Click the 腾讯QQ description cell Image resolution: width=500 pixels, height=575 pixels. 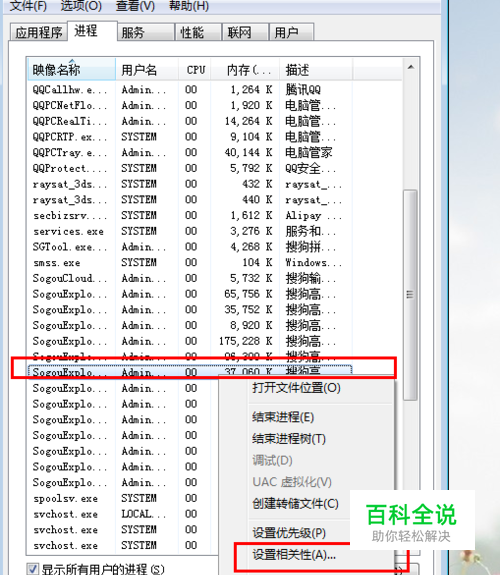tap(303, 89)
